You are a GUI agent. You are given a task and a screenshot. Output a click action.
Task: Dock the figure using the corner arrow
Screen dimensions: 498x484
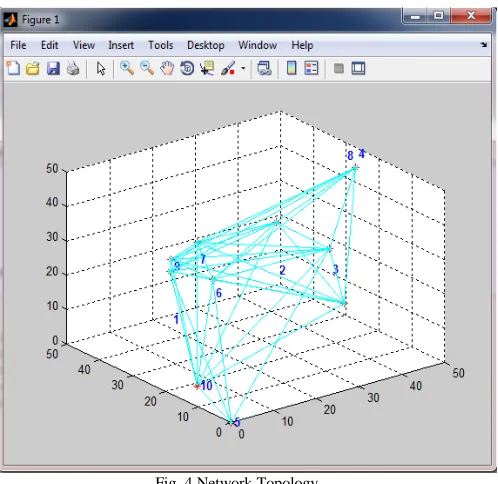484,45
